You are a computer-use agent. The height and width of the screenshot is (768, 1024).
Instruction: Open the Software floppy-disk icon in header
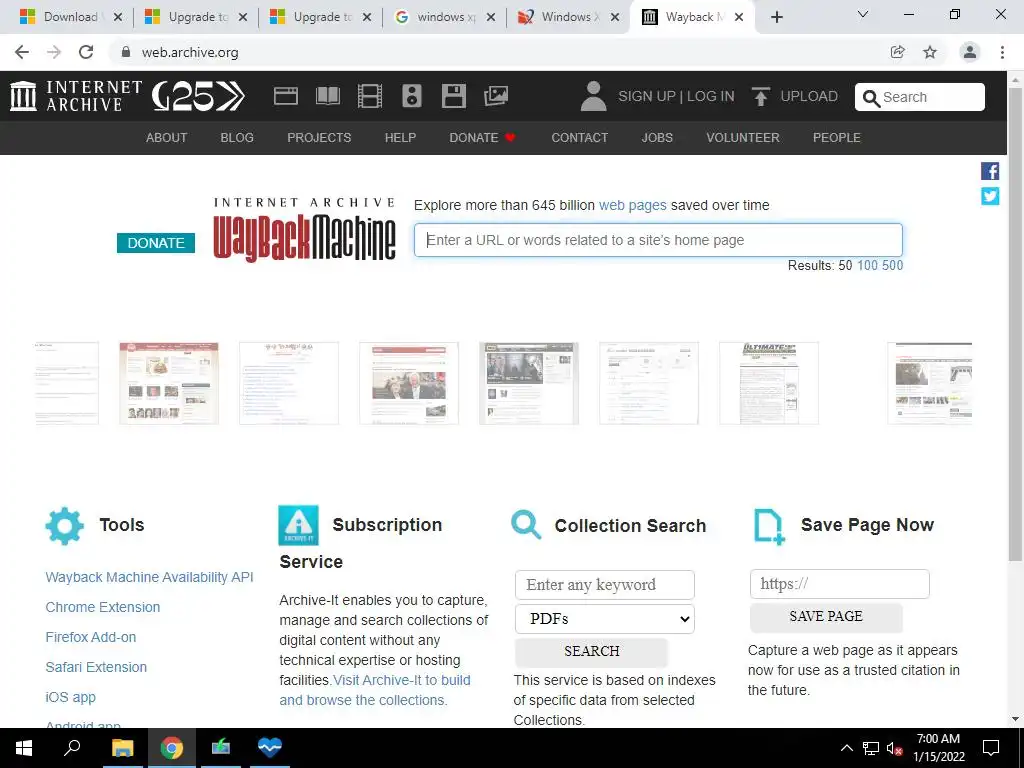453,96
